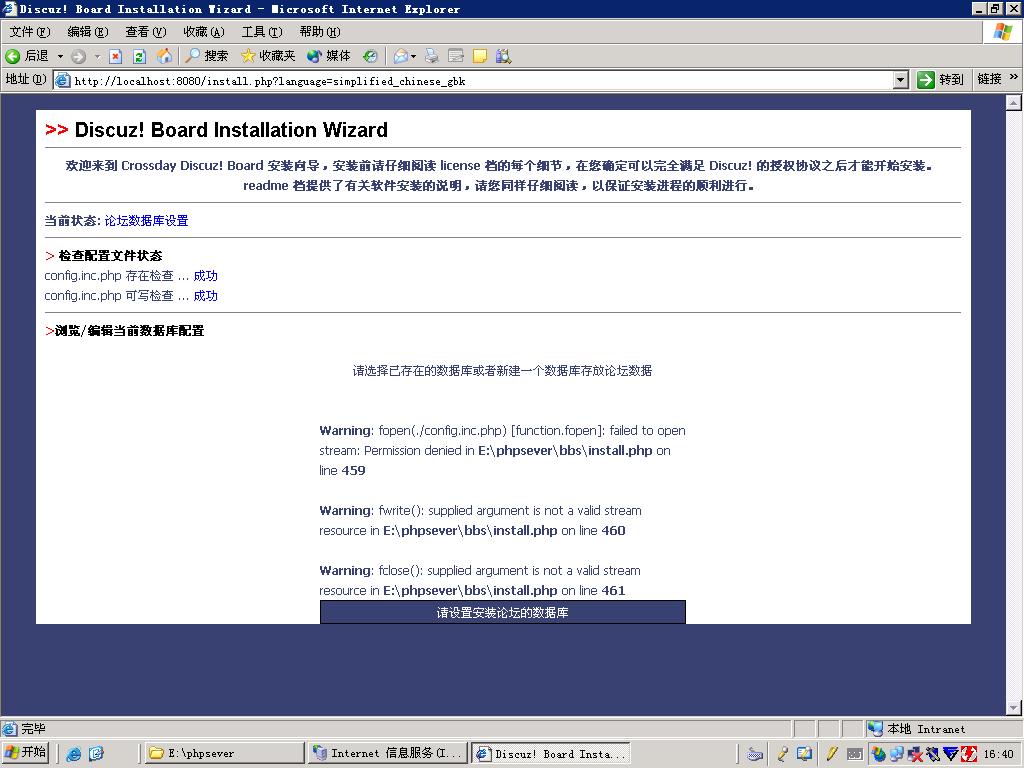Viewport: 1024px width, 768px height.
Task: Click the address bar URL field
Action: click(x=482, y=81)
